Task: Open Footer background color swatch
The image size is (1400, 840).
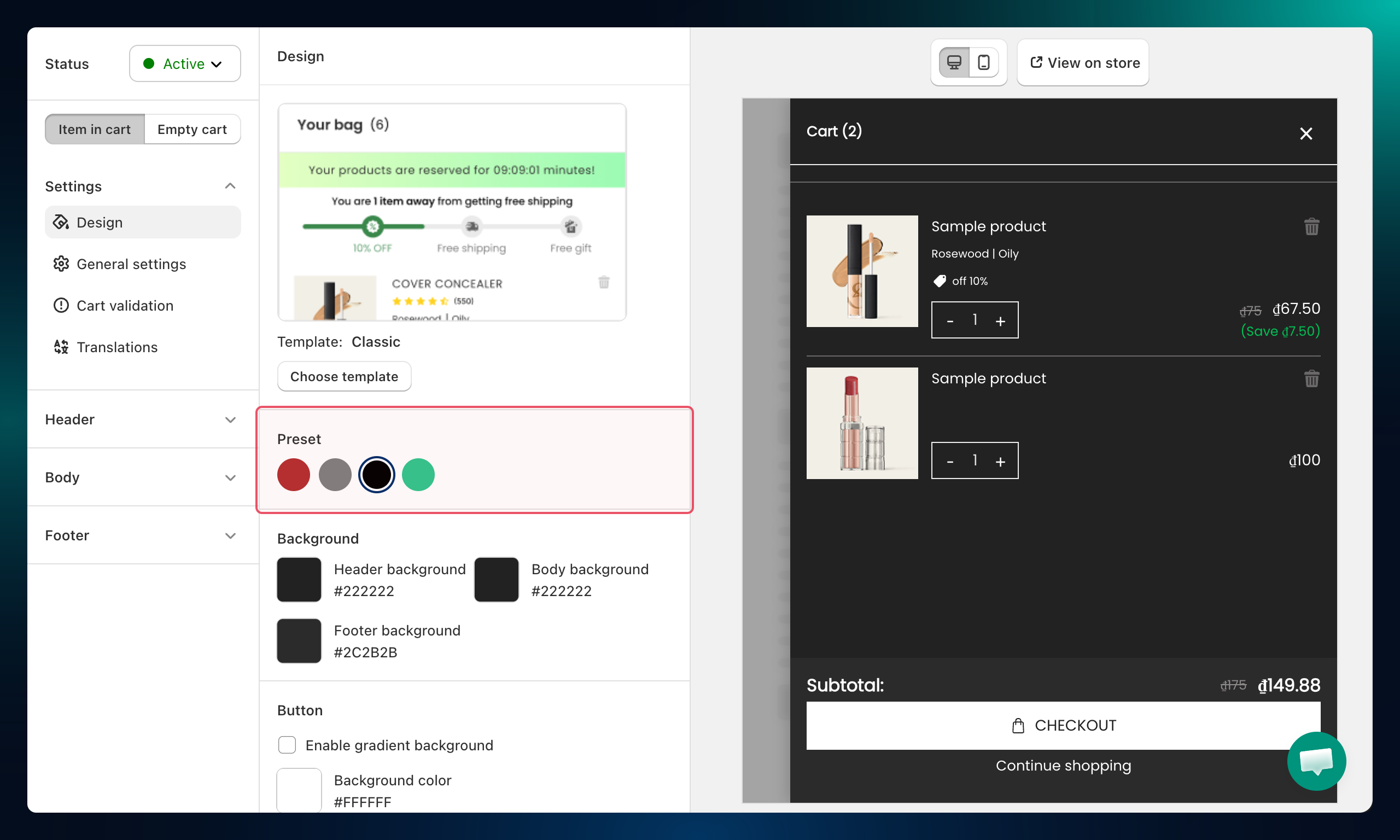Action: tap(299, 641)
